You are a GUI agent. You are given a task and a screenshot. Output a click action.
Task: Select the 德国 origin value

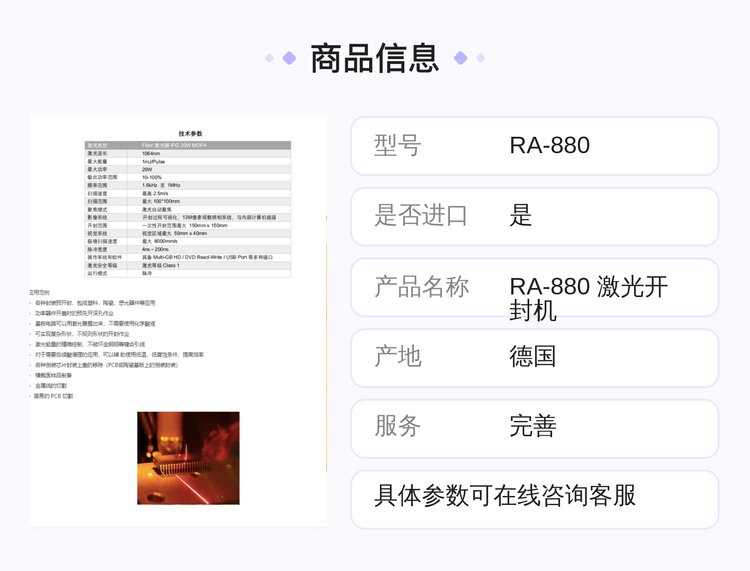tap(532, 356)
